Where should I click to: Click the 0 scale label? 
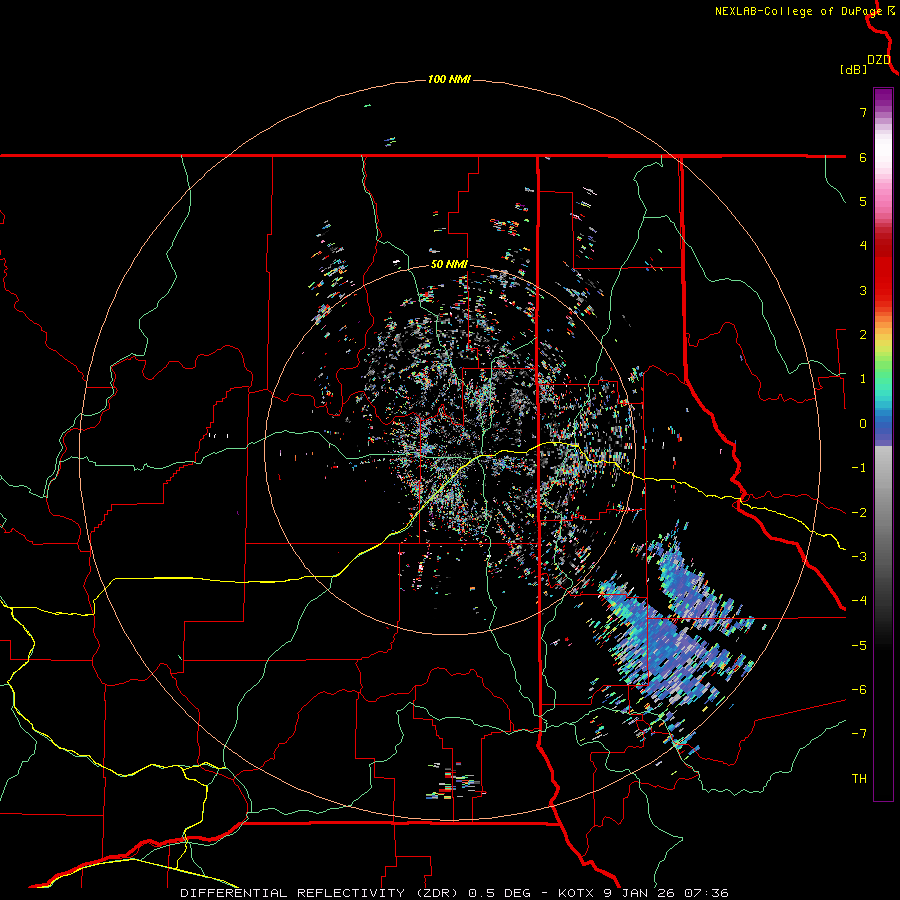pos(863,424)
